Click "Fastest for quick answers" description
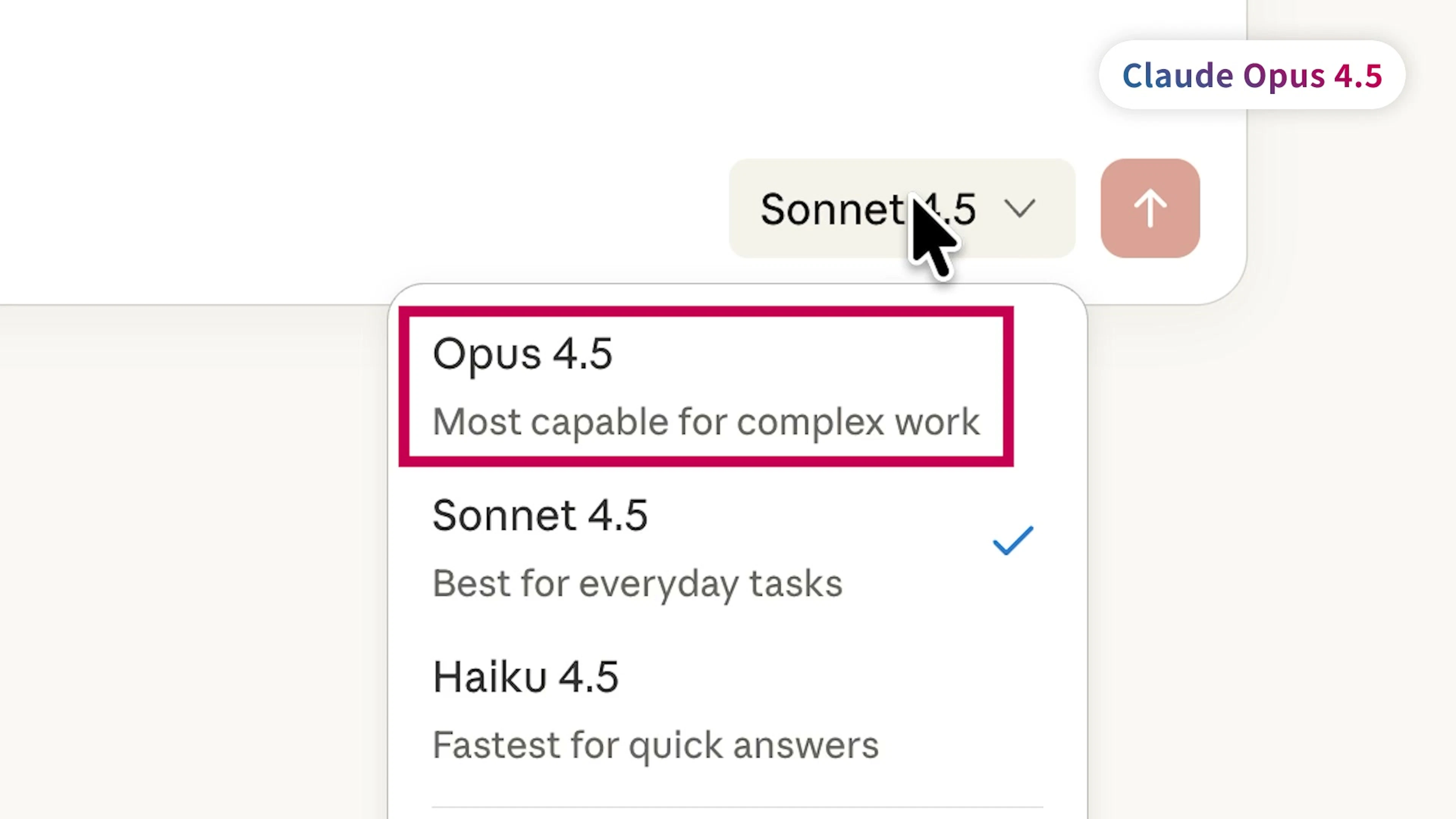 pyautogui.click(x=655, y=745)
